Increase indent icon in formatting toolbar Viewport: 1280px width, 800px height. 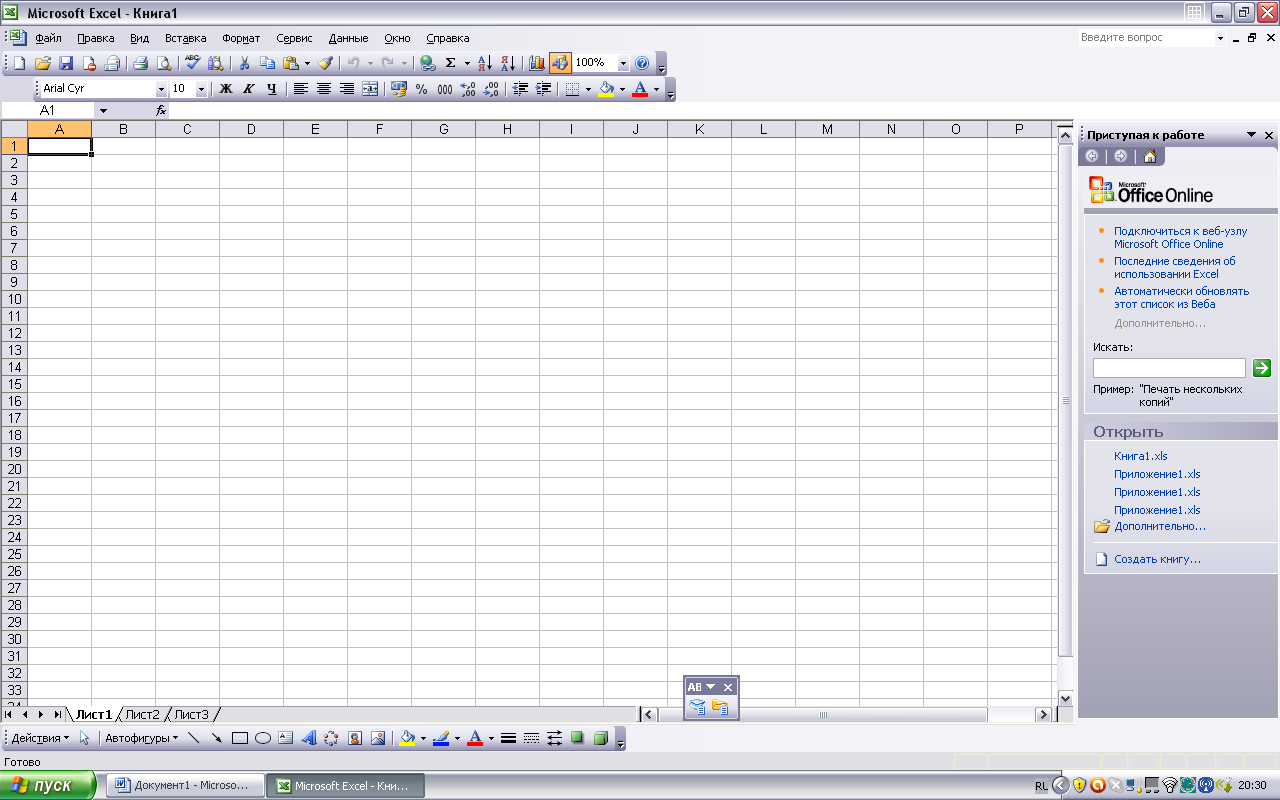click(544, 89)
